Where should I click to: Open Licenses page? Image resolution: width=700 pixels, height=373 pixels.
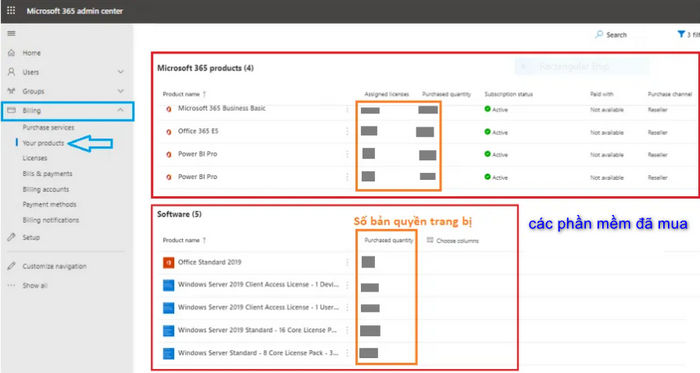coord(35,158)
